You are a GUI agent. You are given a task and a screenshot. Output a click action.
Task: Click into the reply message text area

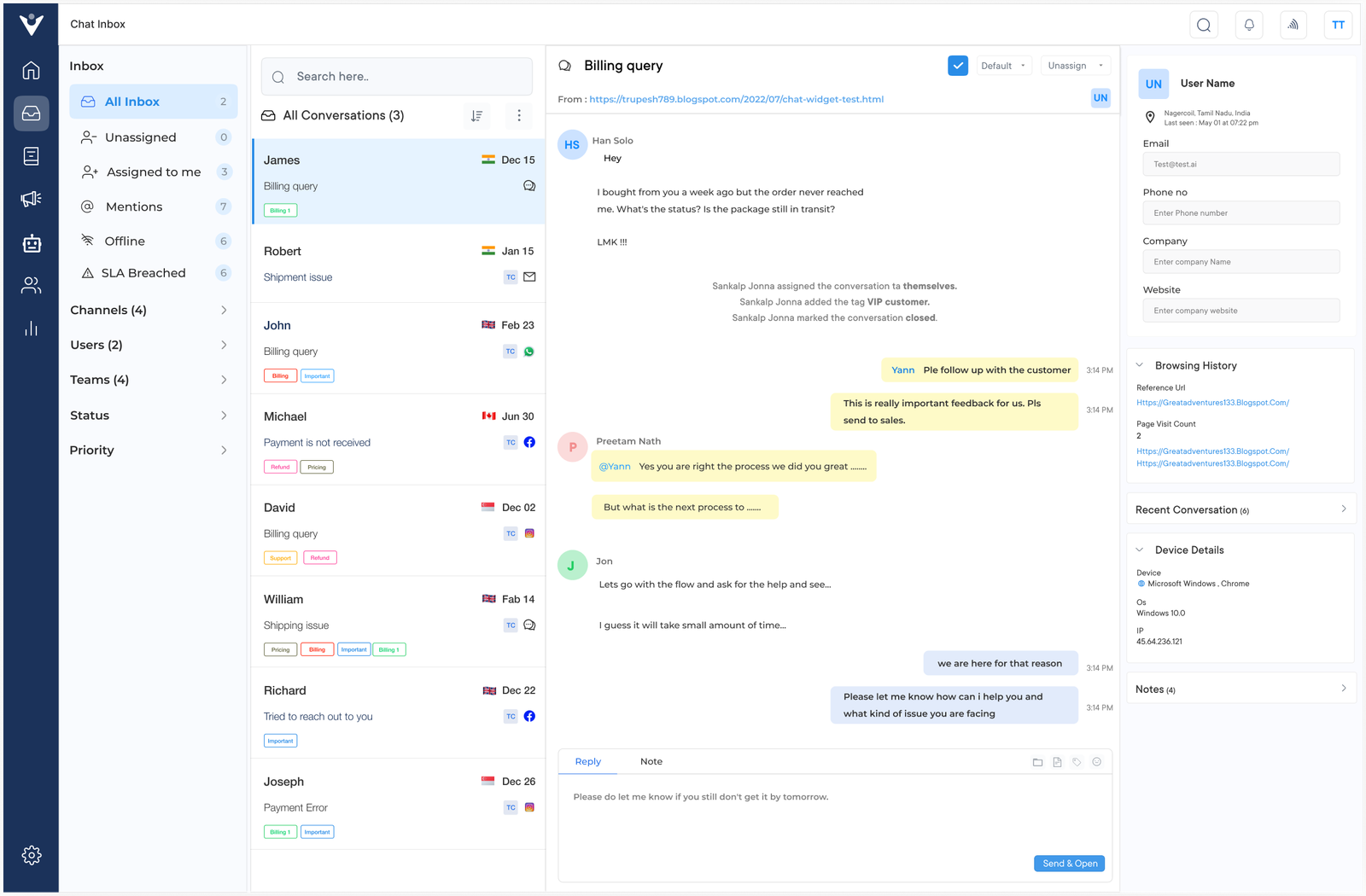point(835,815)
